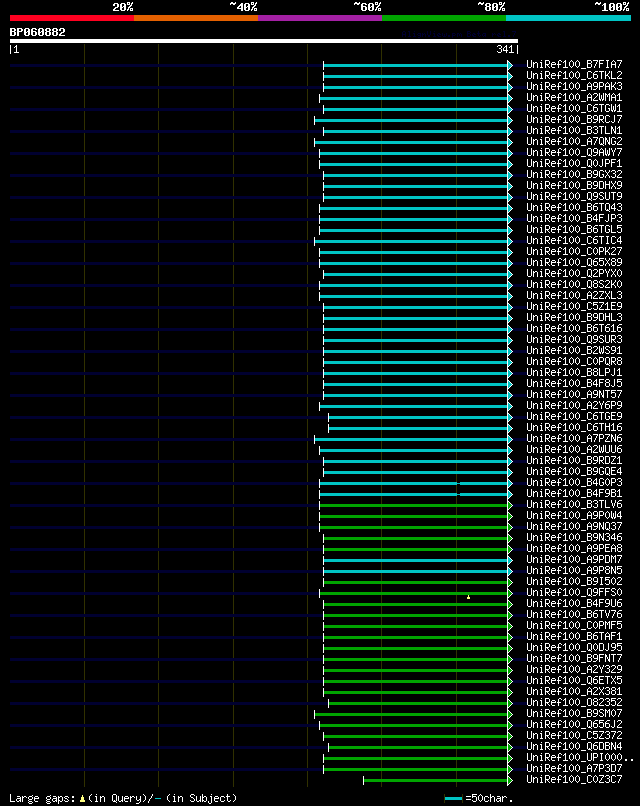Select the UniRef100_B9RDZ1 label
The height and width of the screenshot is (806, 640).
574,461
